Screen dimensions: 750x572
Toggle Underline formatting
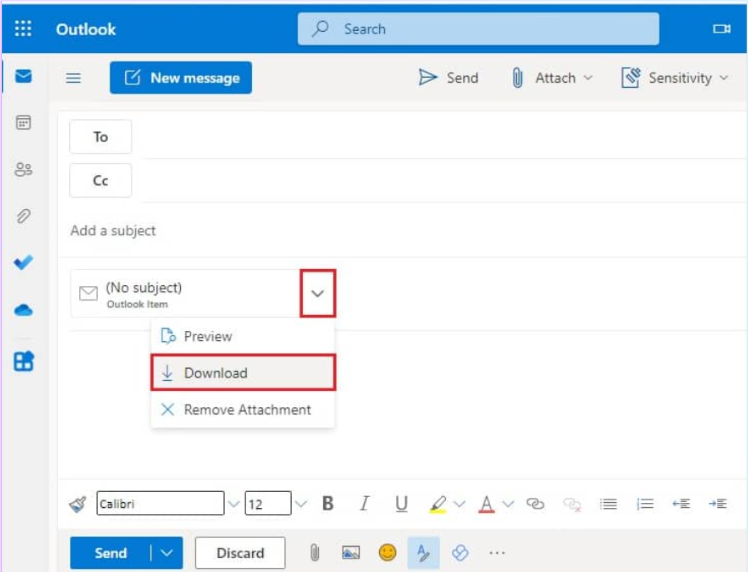(401, 503)
